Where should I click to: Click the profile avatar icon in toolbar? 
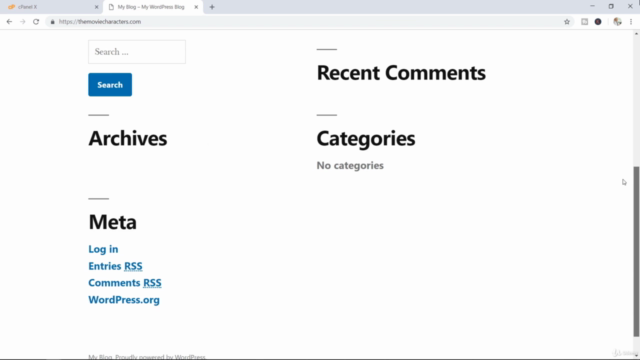click(x=617, y=22)
